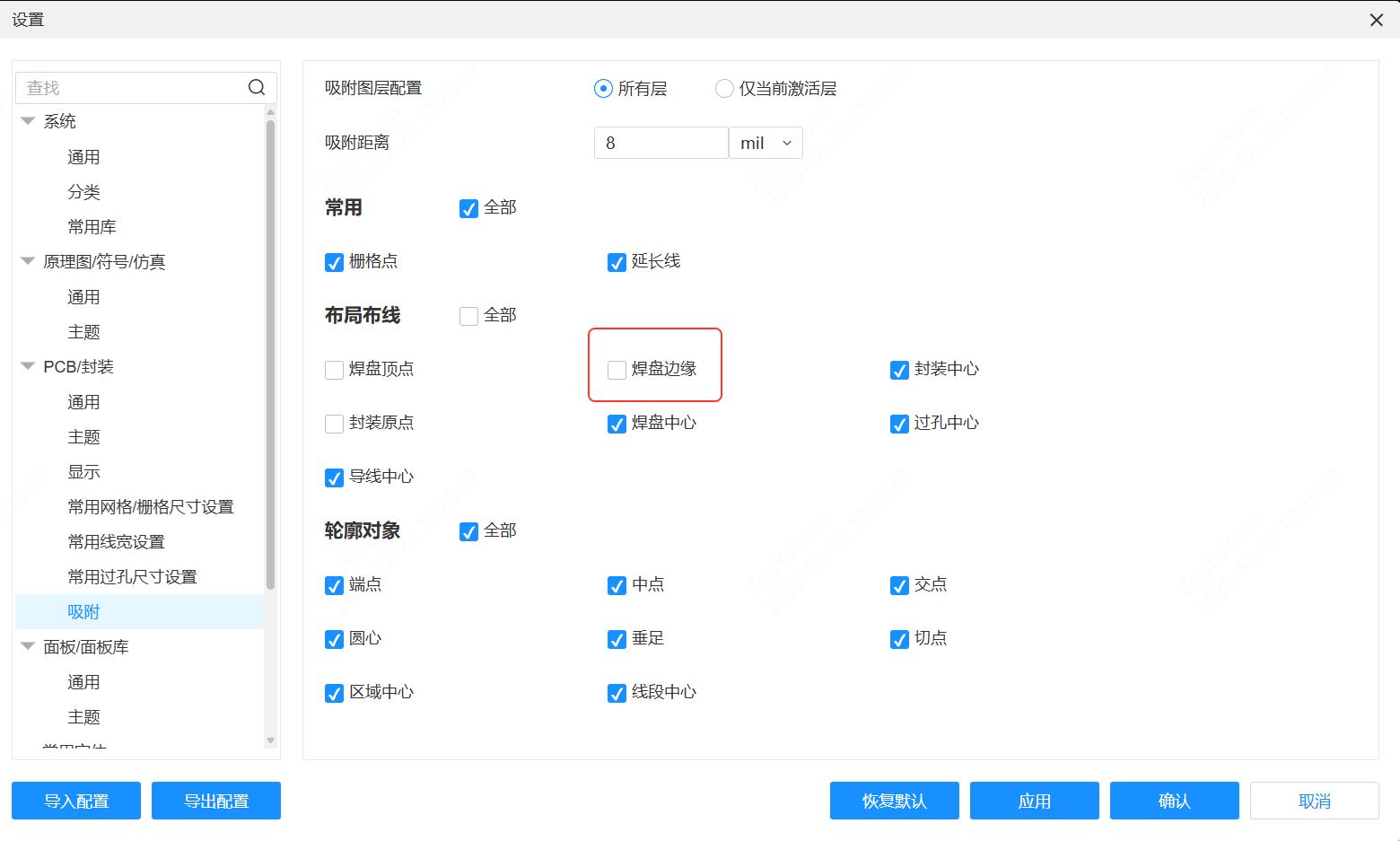Select the 所有层 radio option

coord(602,88)
